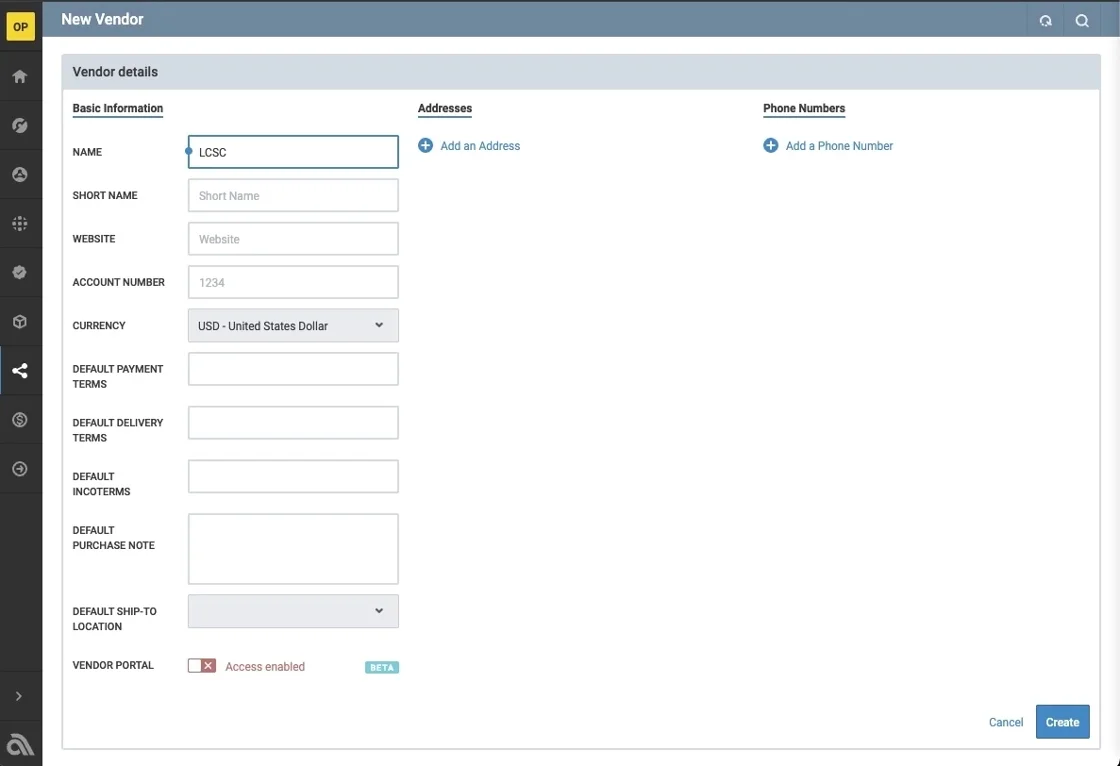Click the circled arrow icon in sidebar
Image resolution: width=1120 pixels, height=766 pixels.
(x=20, y=469)
